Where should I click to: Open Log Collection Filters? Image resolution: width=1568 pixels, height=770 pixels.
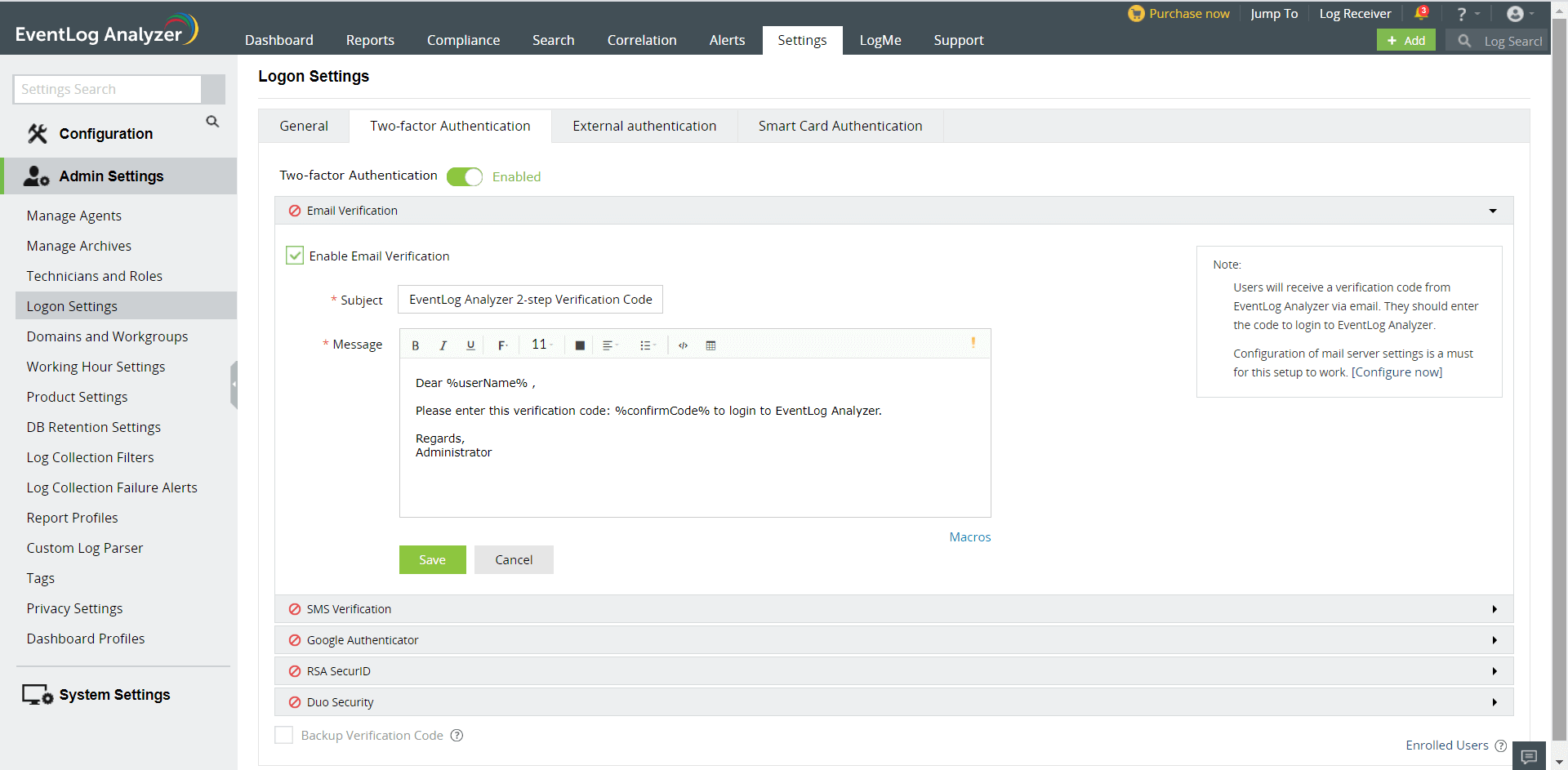[91, 457]
